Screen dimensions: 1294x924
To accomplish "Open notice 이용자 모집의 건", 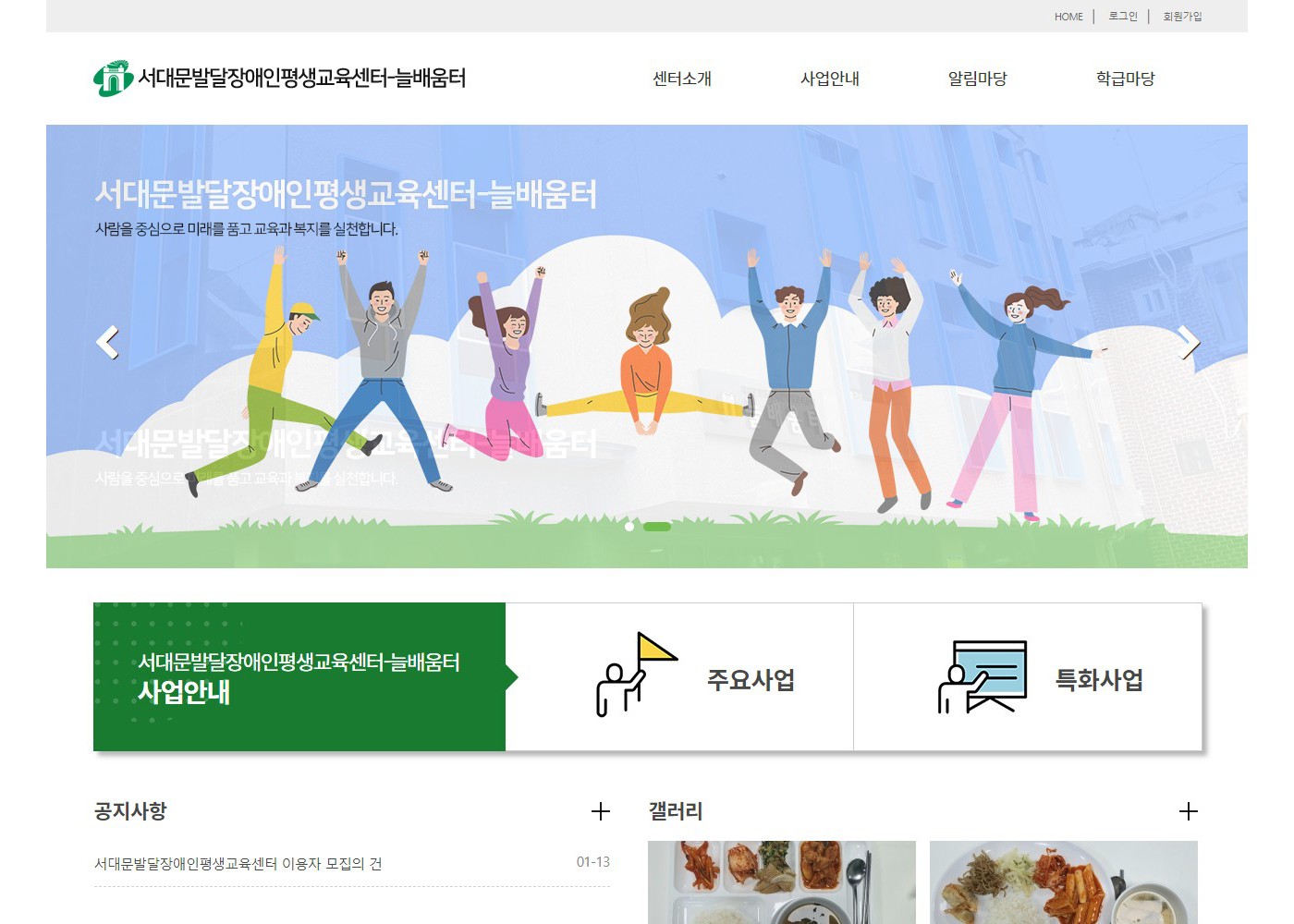I will [x=238, y=864].
